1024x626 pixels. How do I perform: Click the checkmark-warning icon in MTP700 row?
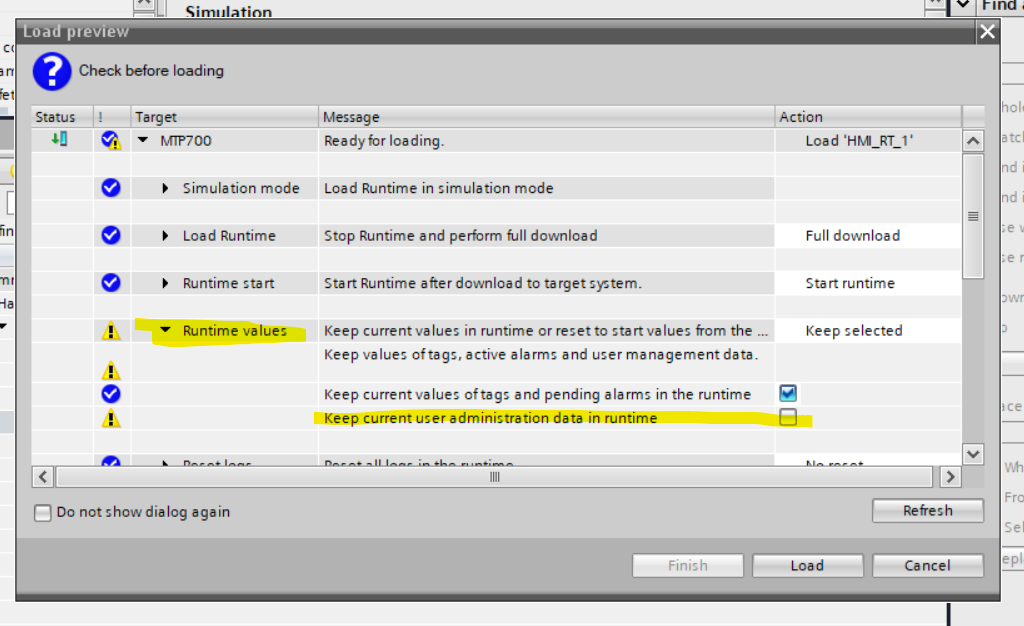point(111,141)
